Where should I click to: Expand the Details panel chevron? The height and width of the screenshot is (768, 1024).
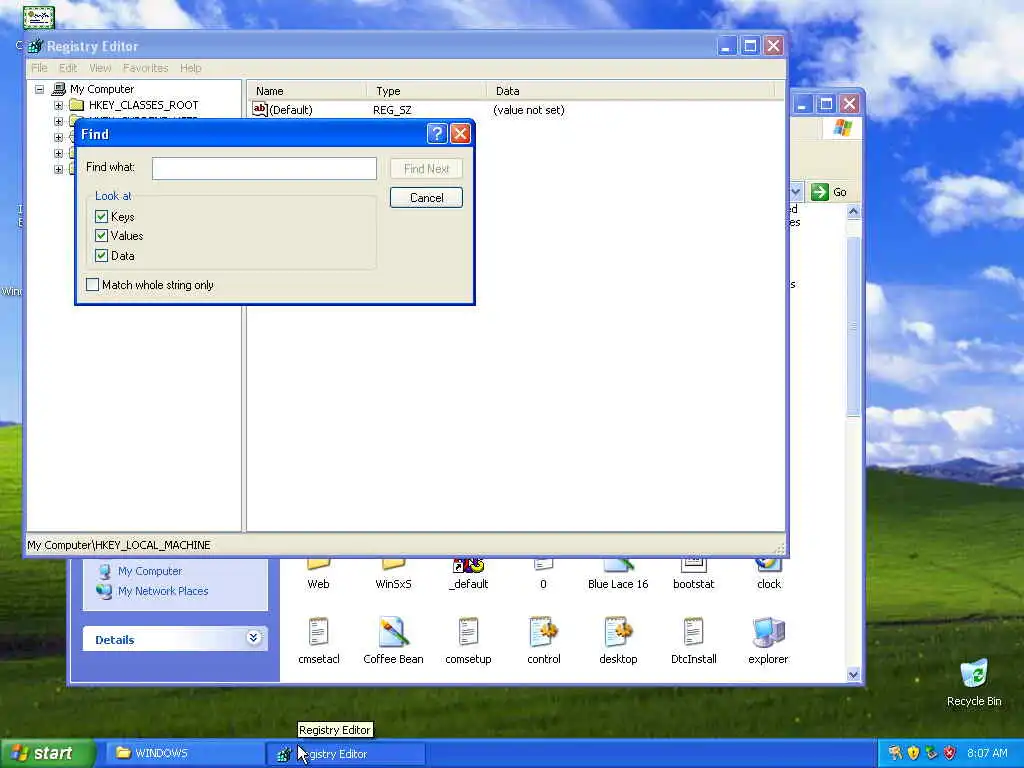click(253, 638)
